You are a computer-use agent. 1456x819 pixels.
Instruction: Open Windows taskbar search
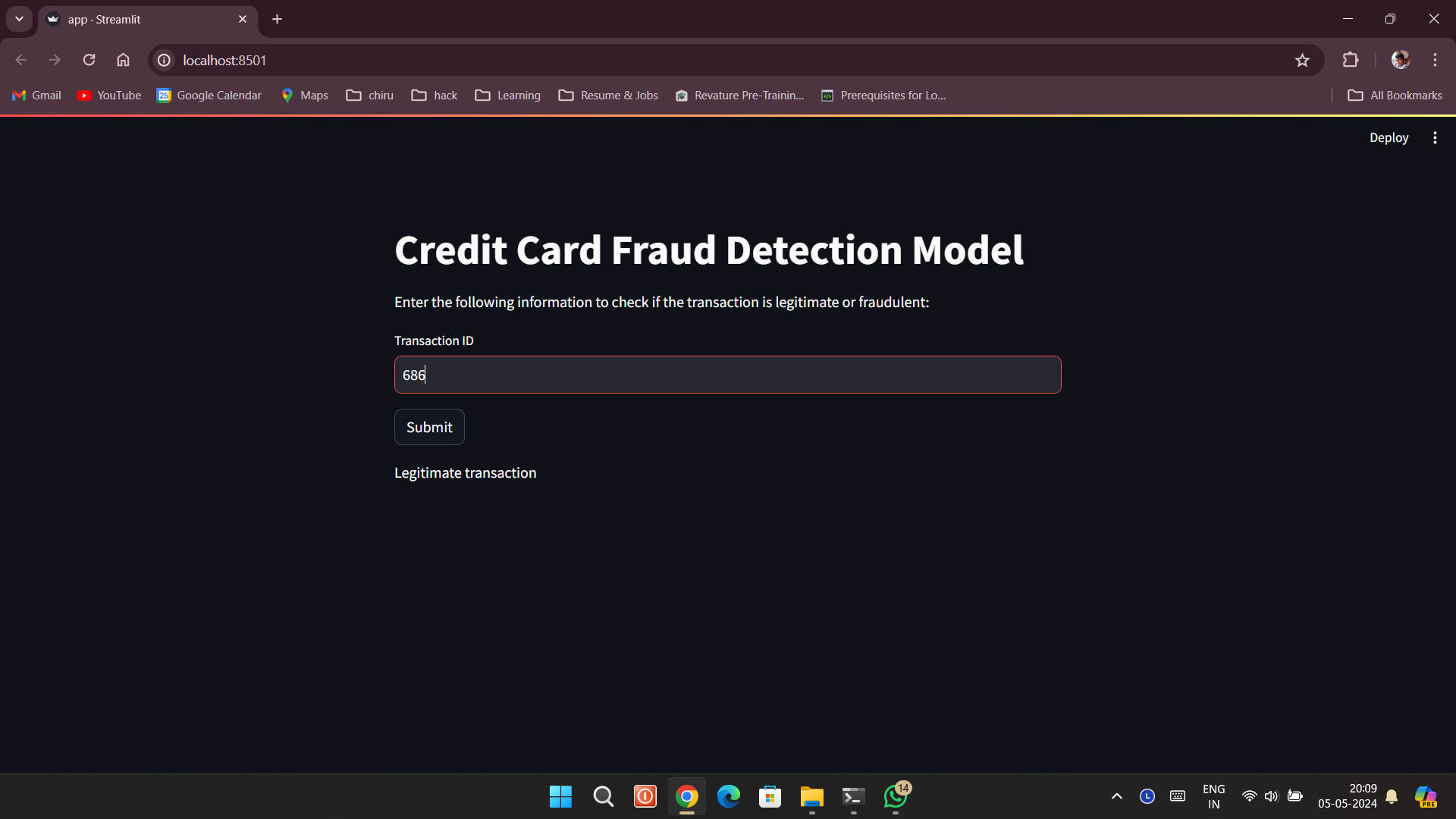pos(603,796)
